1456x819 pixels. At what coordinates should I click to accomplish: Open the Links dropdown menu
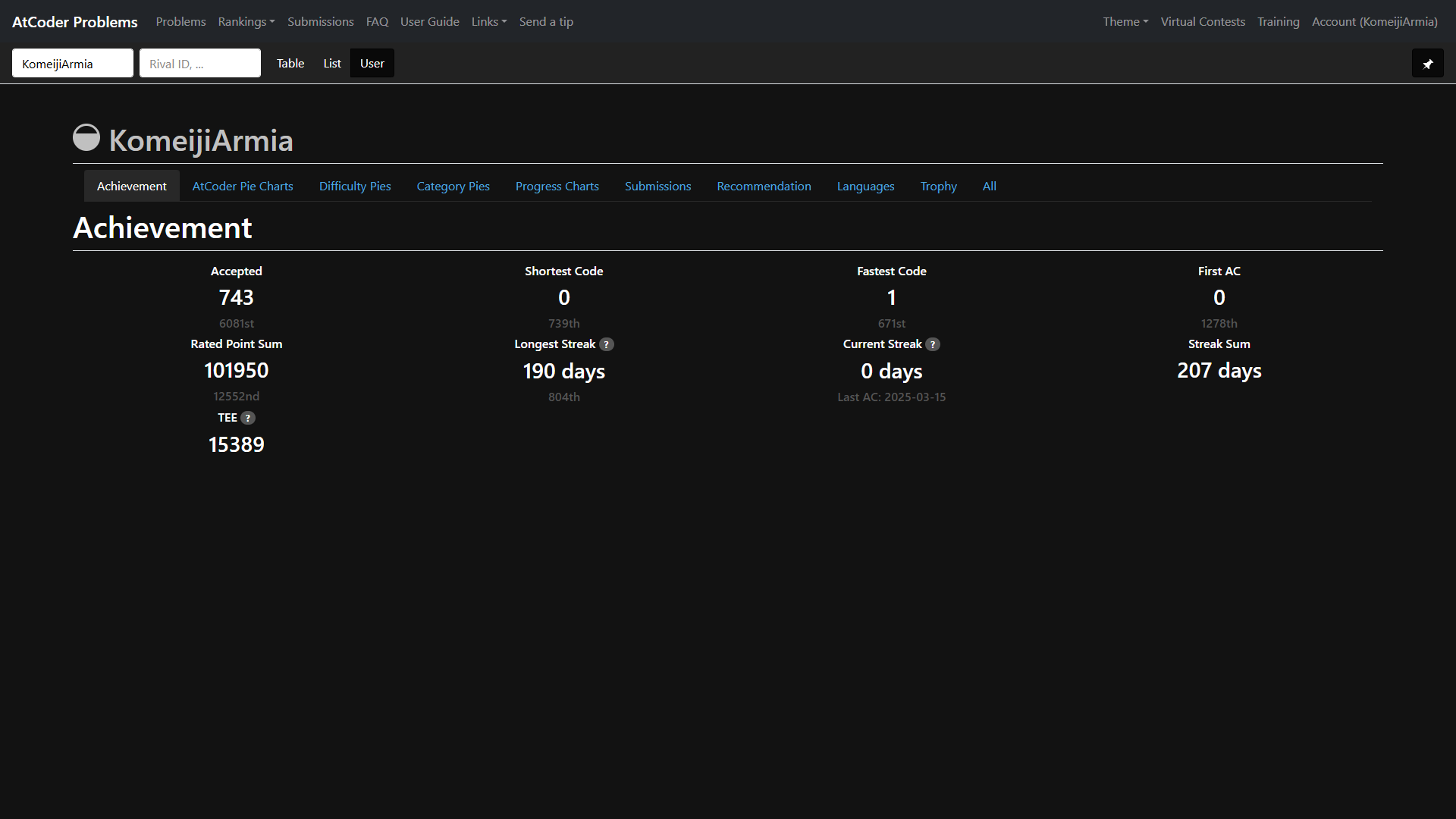coord(489,22)
